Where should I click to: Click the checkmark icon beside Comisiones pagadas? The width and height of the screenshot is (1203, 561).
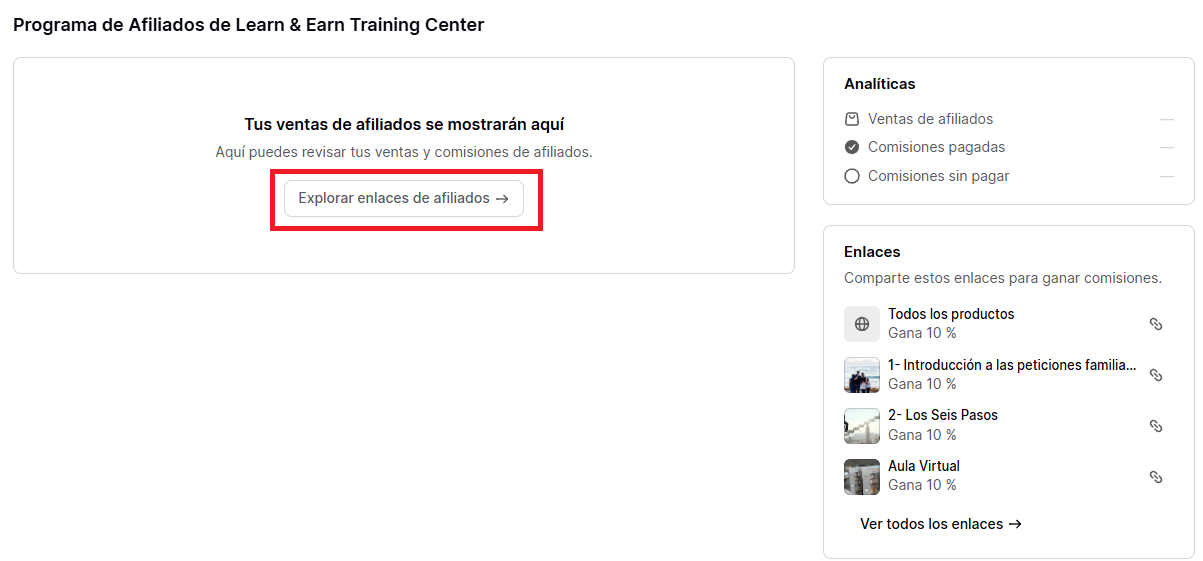click(x=852, y=147)
